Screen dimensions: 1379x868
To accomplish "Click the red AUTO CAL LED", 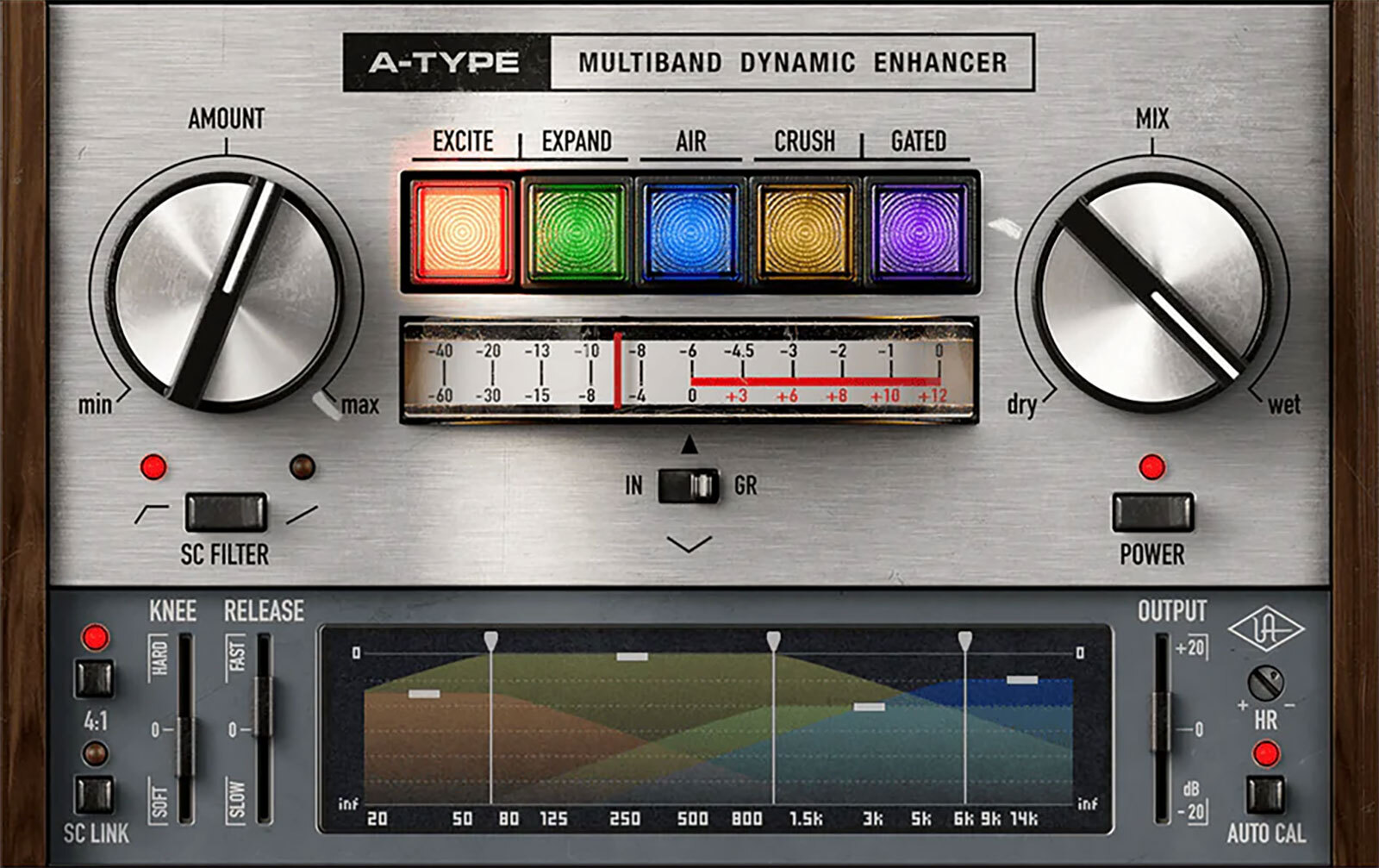I will click(x=1266, y=754).
